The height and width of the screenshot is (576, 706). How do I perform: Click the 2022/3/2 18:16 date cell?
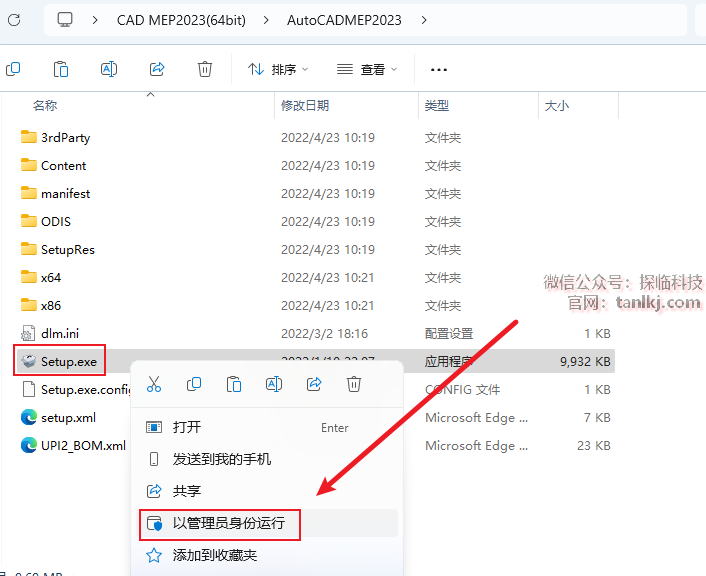click(324, 333)
